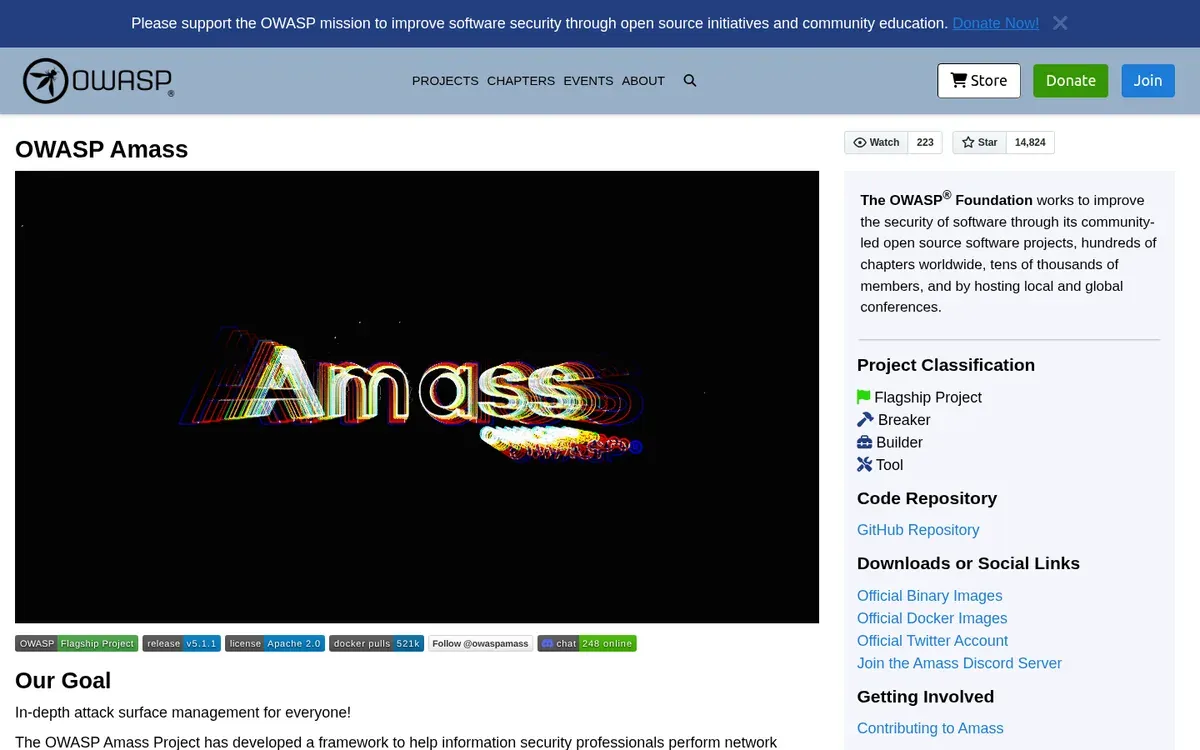
Task: Open the PROJECTS menu
Action: coord(445,81)
